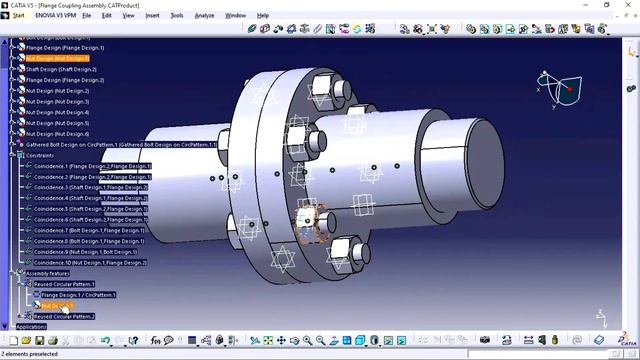Viewport: 640px width, 360px height.
Task: Open the Tools menu
Action: (x=176, y=16)
